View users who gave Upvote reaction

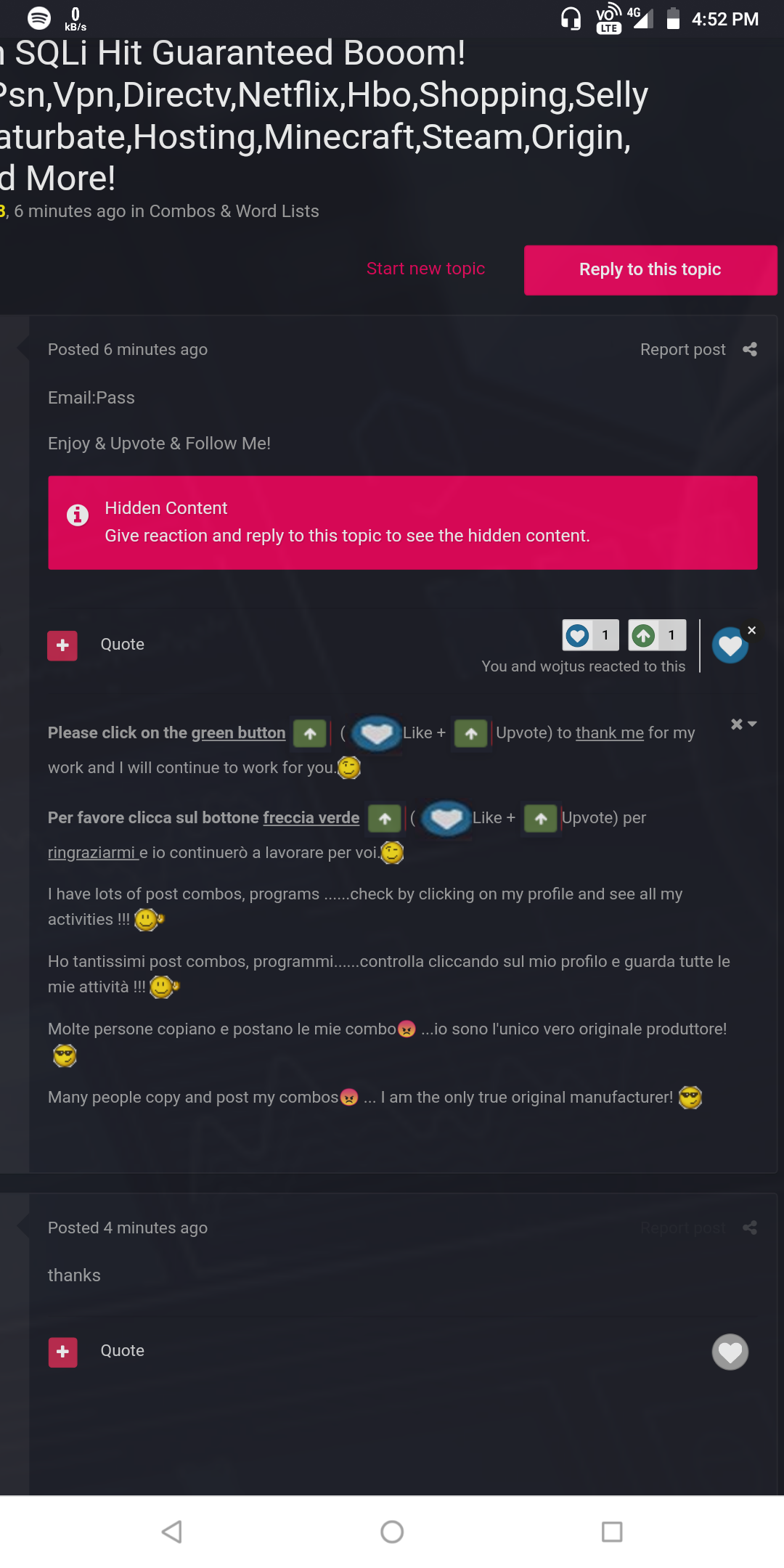[657, 636]
